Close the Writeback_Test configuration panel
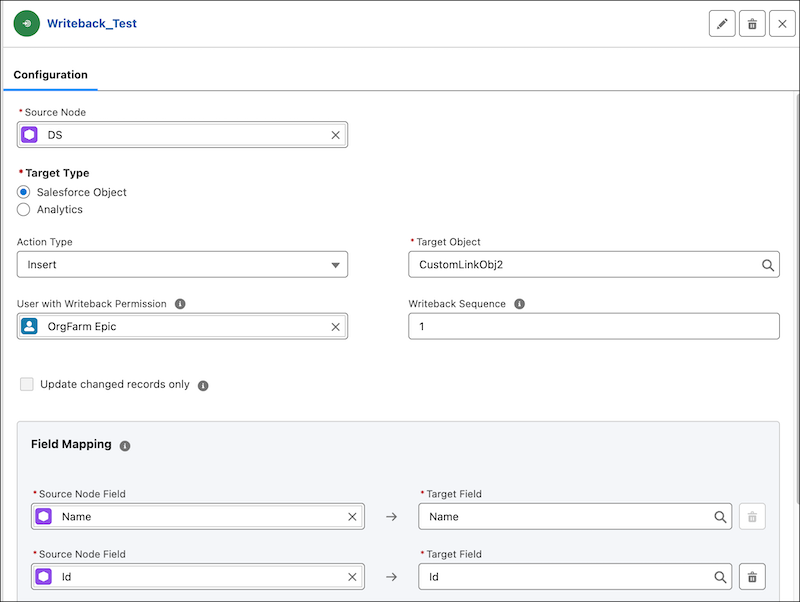The height and width of the screenshot is (602, 800). (x=782, y=24)
